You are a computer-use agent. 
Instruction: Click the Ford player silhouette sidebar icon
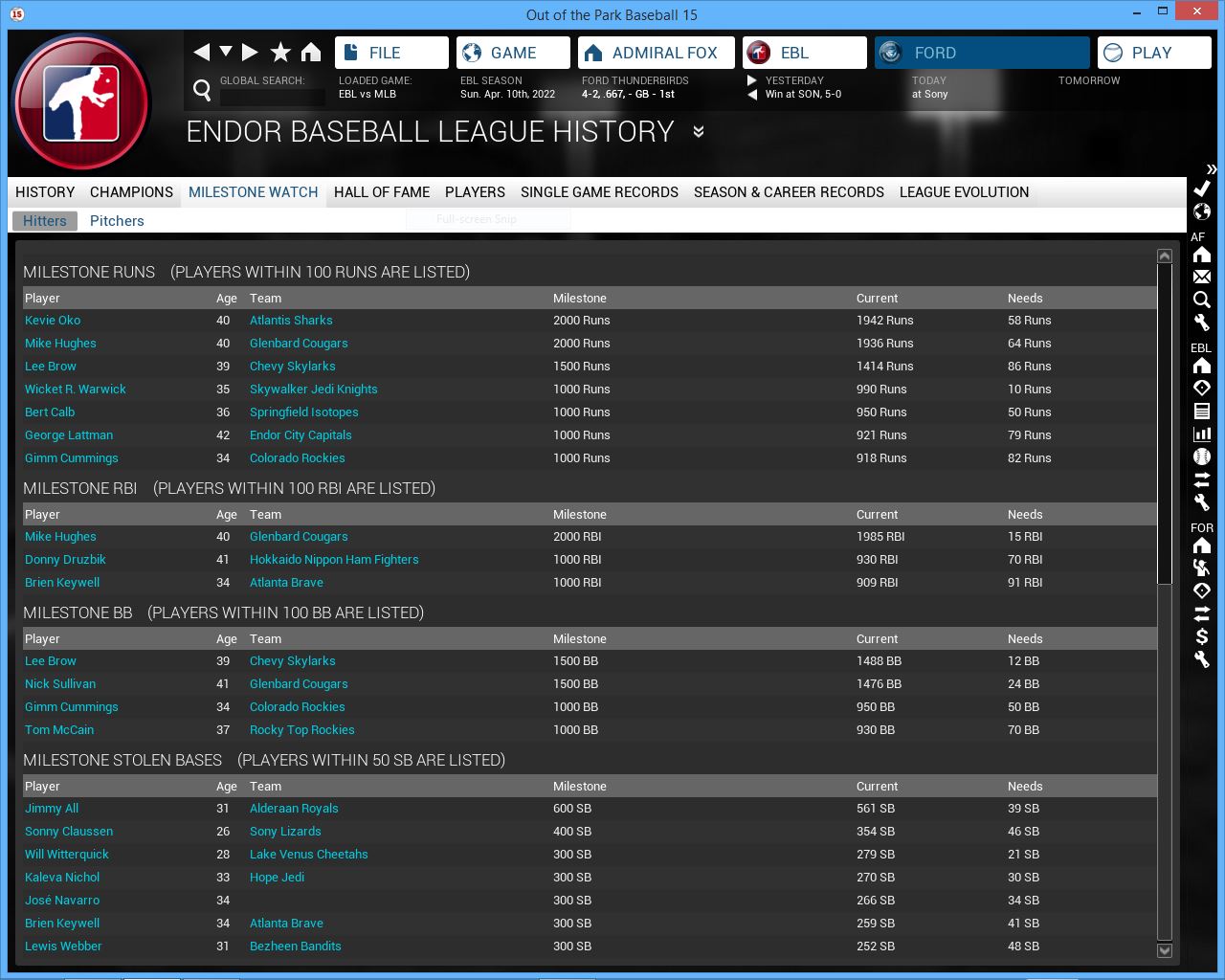[x=1202, y=568]
